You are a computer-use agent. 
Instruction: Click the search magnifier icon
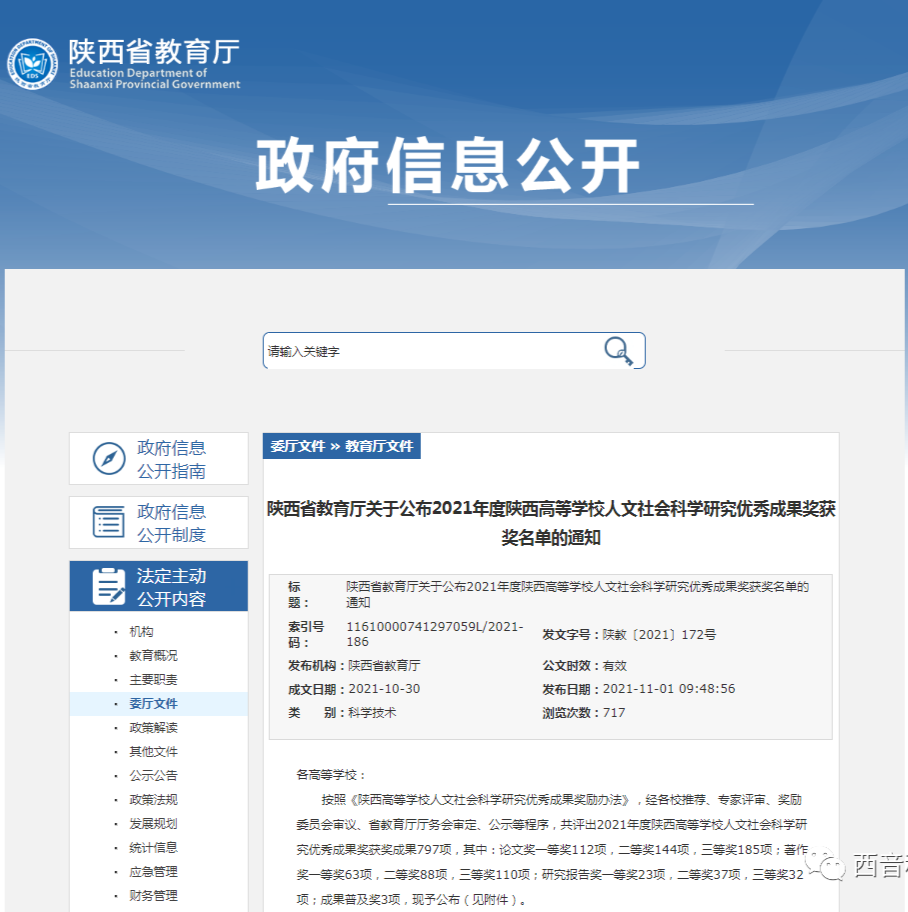(618, 349)
